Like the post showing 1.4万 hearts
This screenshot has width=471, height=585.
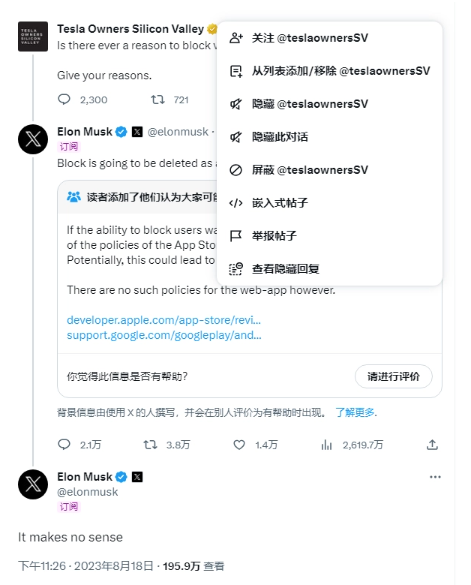(239, 444)
